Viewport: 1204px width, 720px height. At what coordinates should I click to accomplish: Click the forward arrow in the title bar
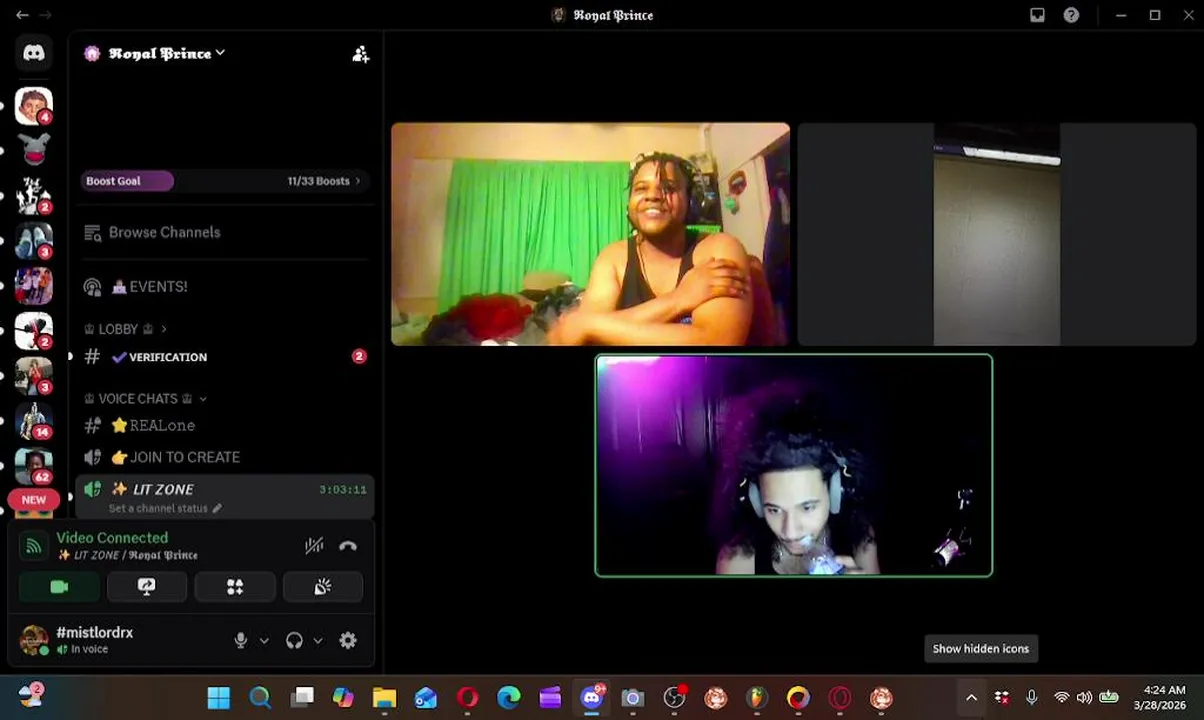click(45, 15)
